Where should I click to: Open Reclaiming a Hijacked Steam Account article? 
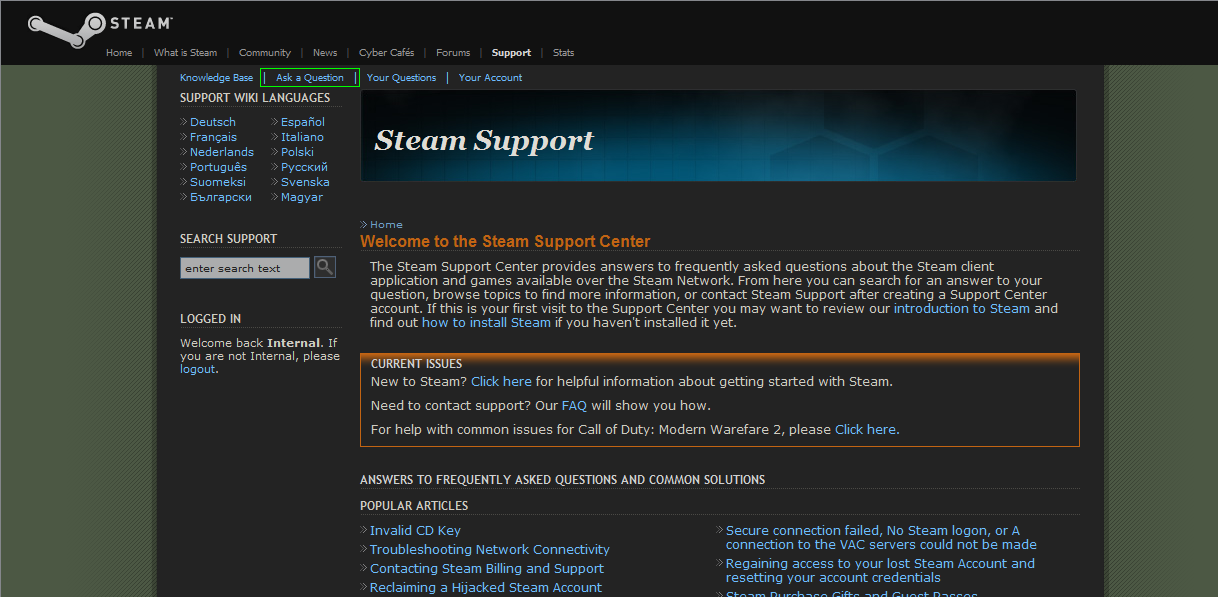[486, 588]
